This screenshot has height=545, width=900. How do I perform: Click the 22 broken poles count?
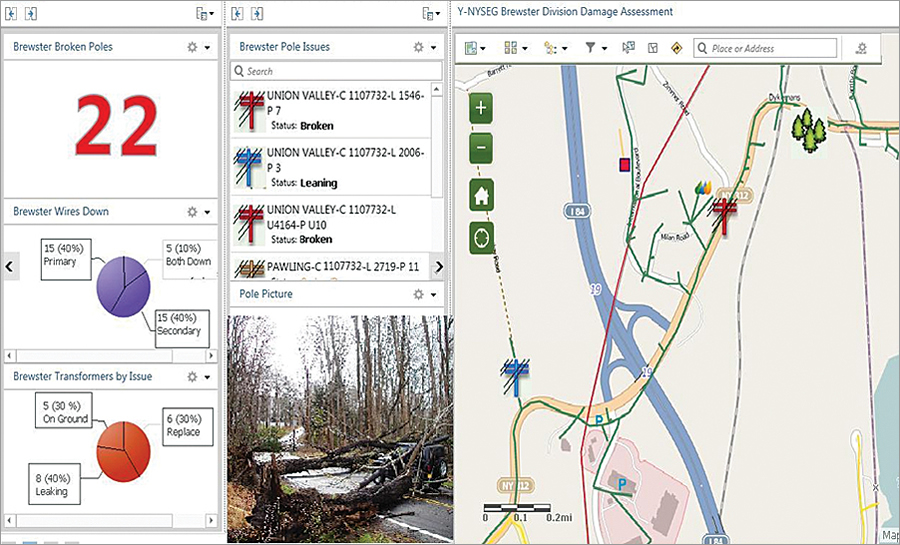coord(116,127)
